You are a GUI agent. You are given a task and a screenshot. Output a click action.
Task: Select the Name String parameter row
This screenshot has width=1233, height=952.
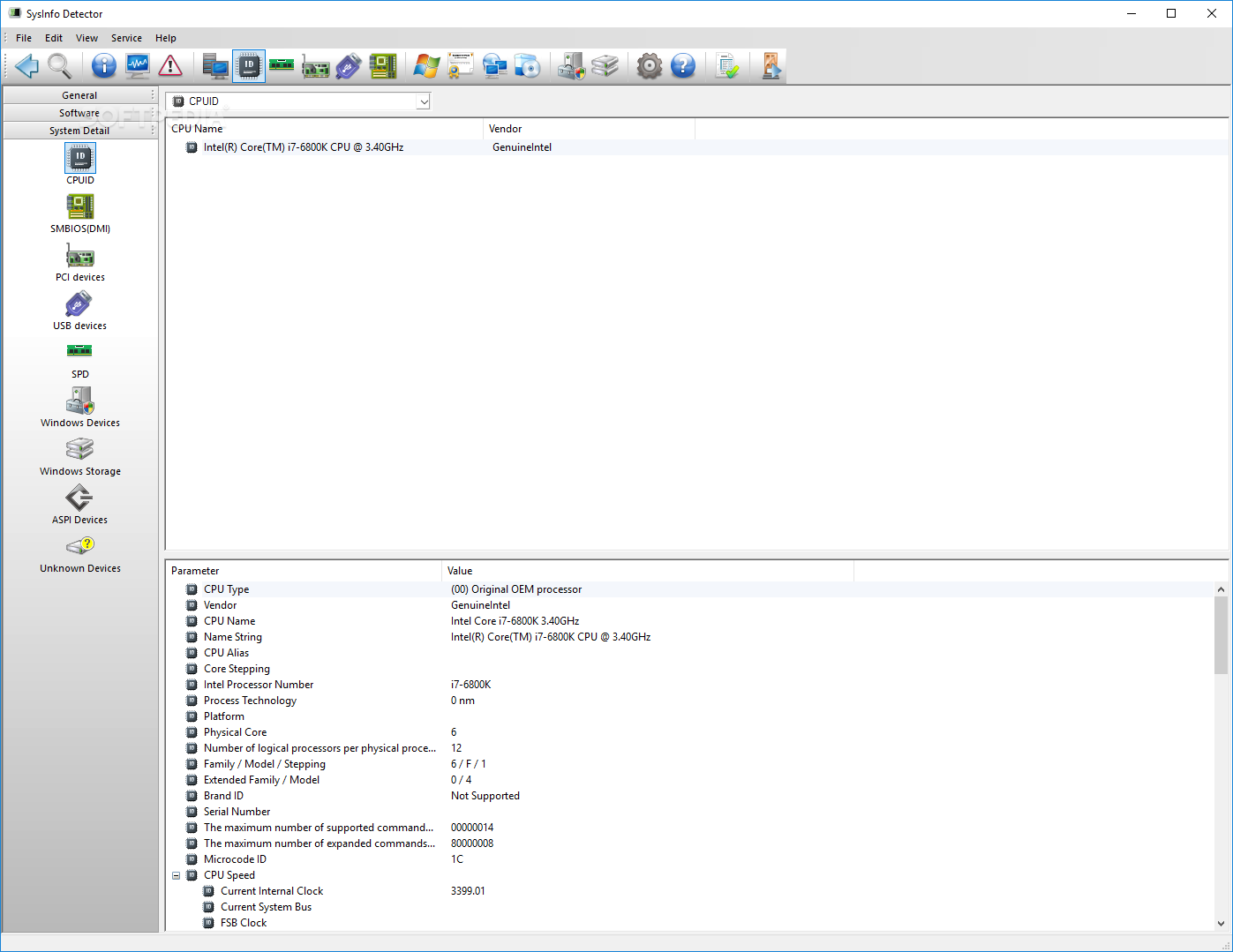click(x=689, y=637)
